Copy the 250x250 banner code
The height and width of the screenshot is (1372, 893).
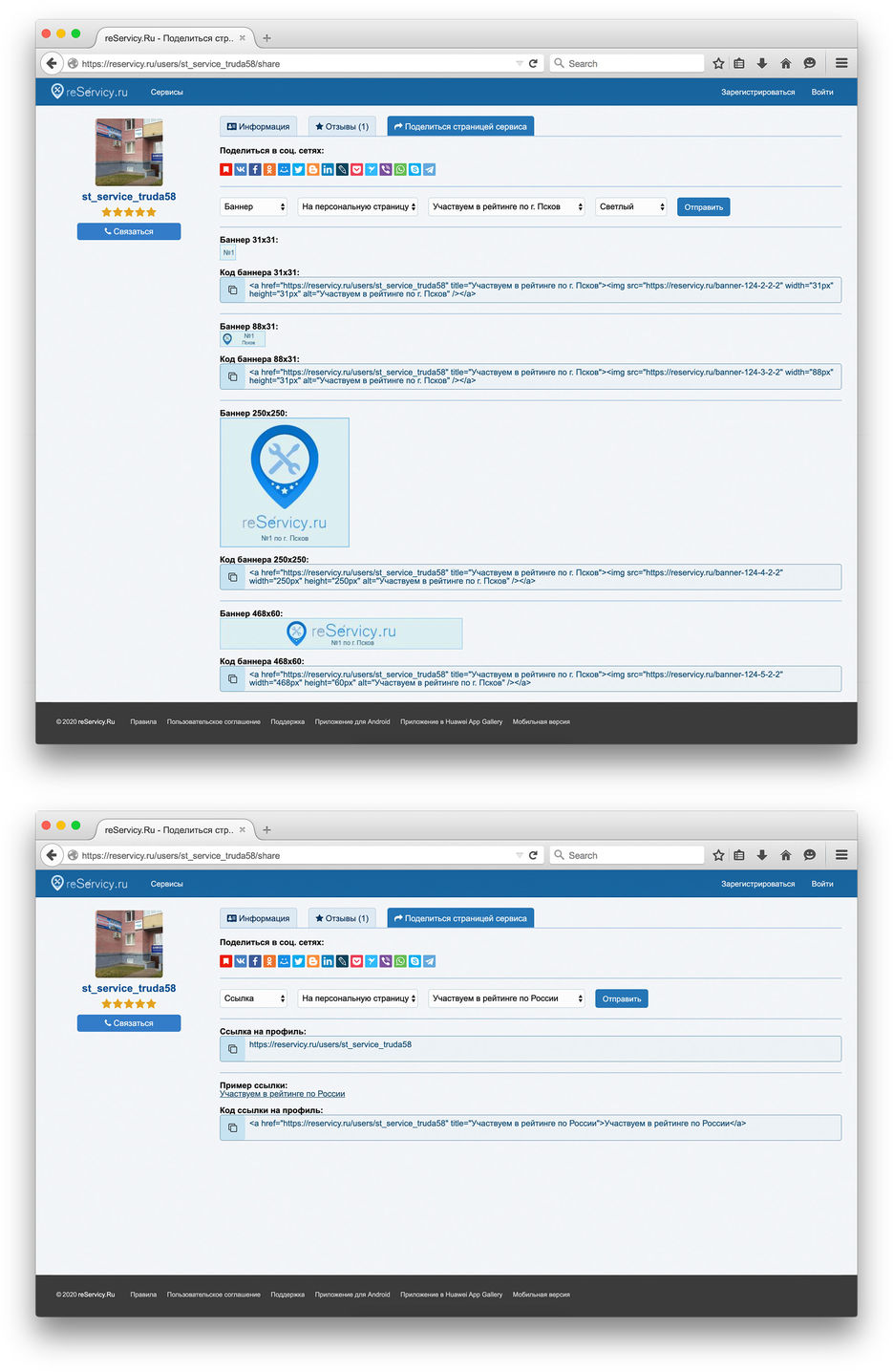232,577
